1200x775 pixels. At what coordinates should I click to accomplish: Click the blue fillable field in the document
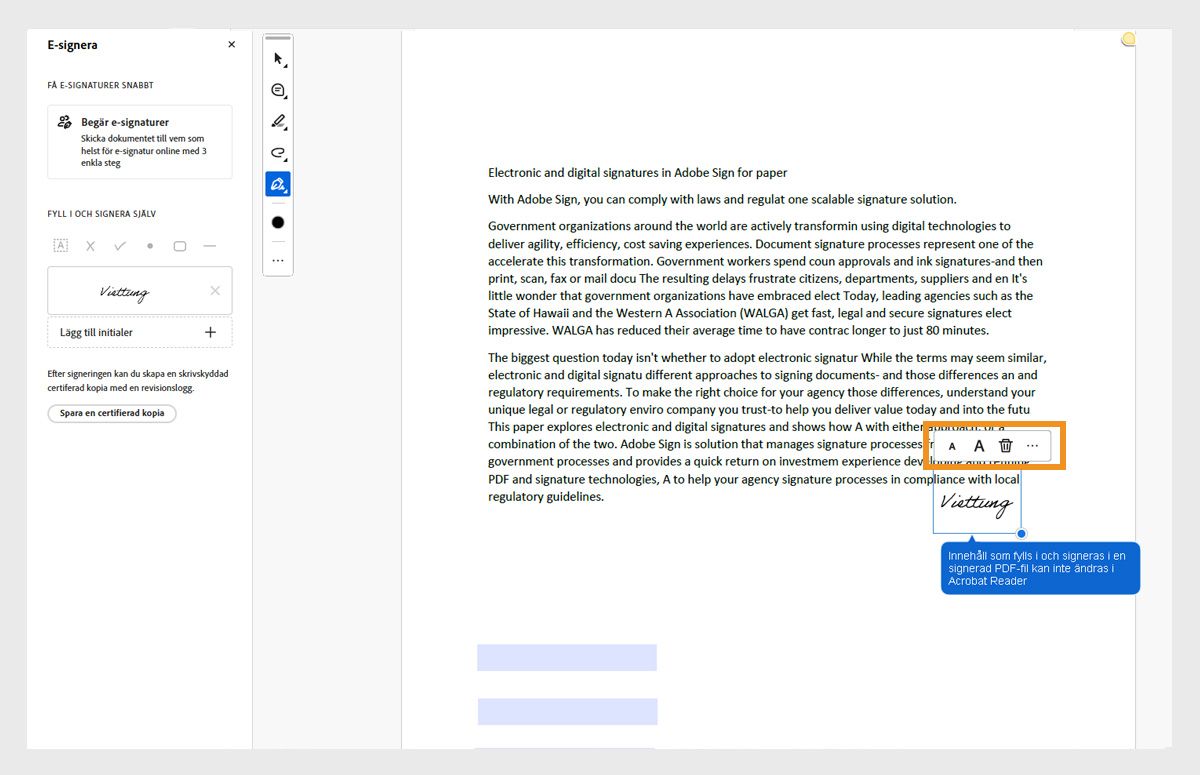point(567,657)
